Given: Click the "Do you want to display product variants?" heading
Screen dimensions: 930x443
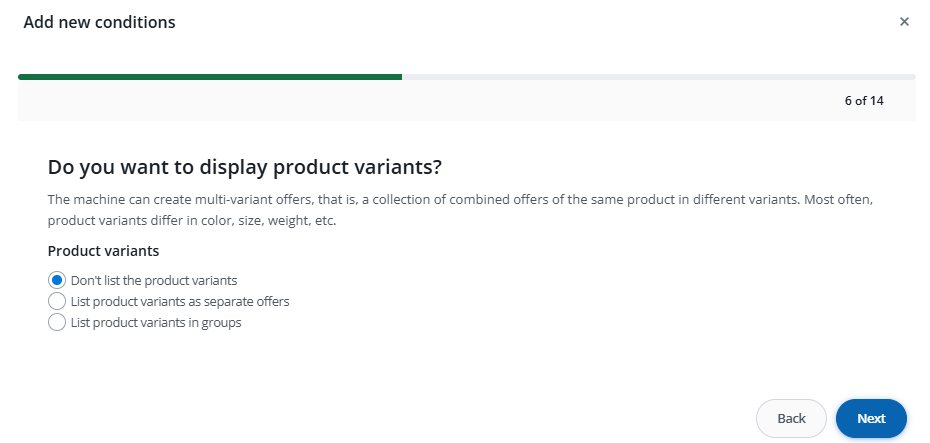Looking at the screenshot, I should pyautogui.click(x=245, y=165).
